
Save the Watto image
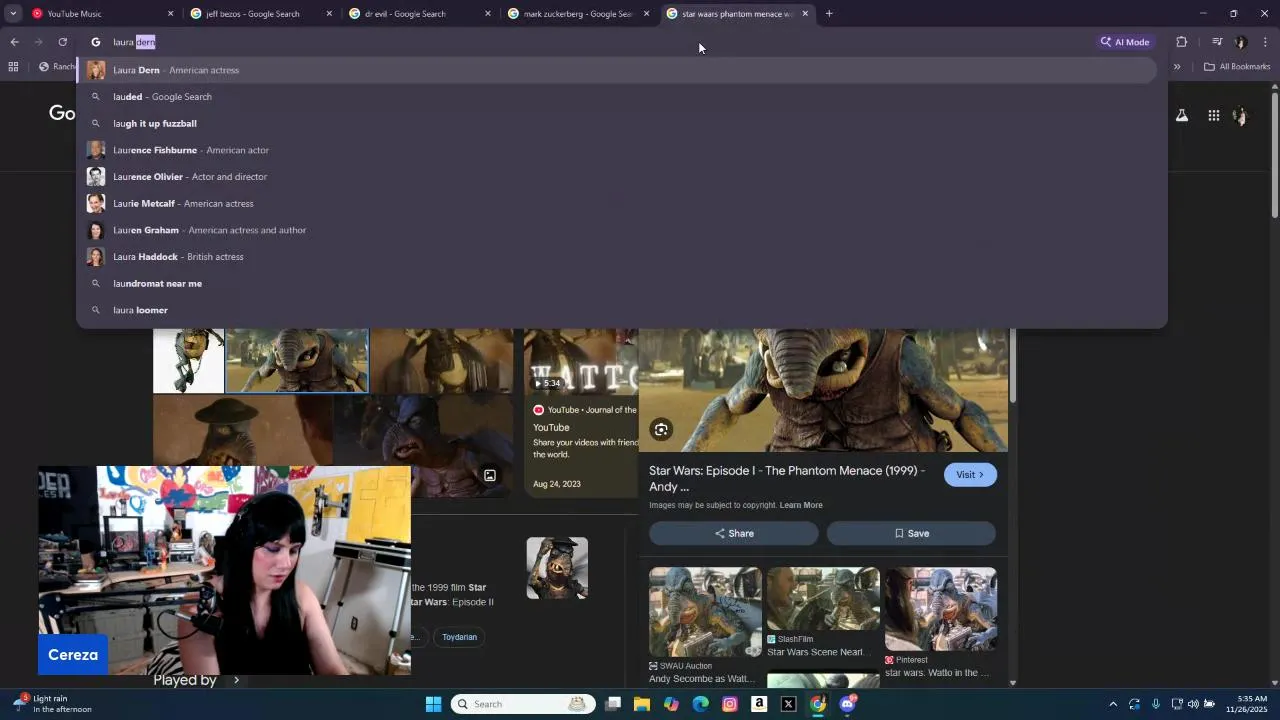point(911,533)
